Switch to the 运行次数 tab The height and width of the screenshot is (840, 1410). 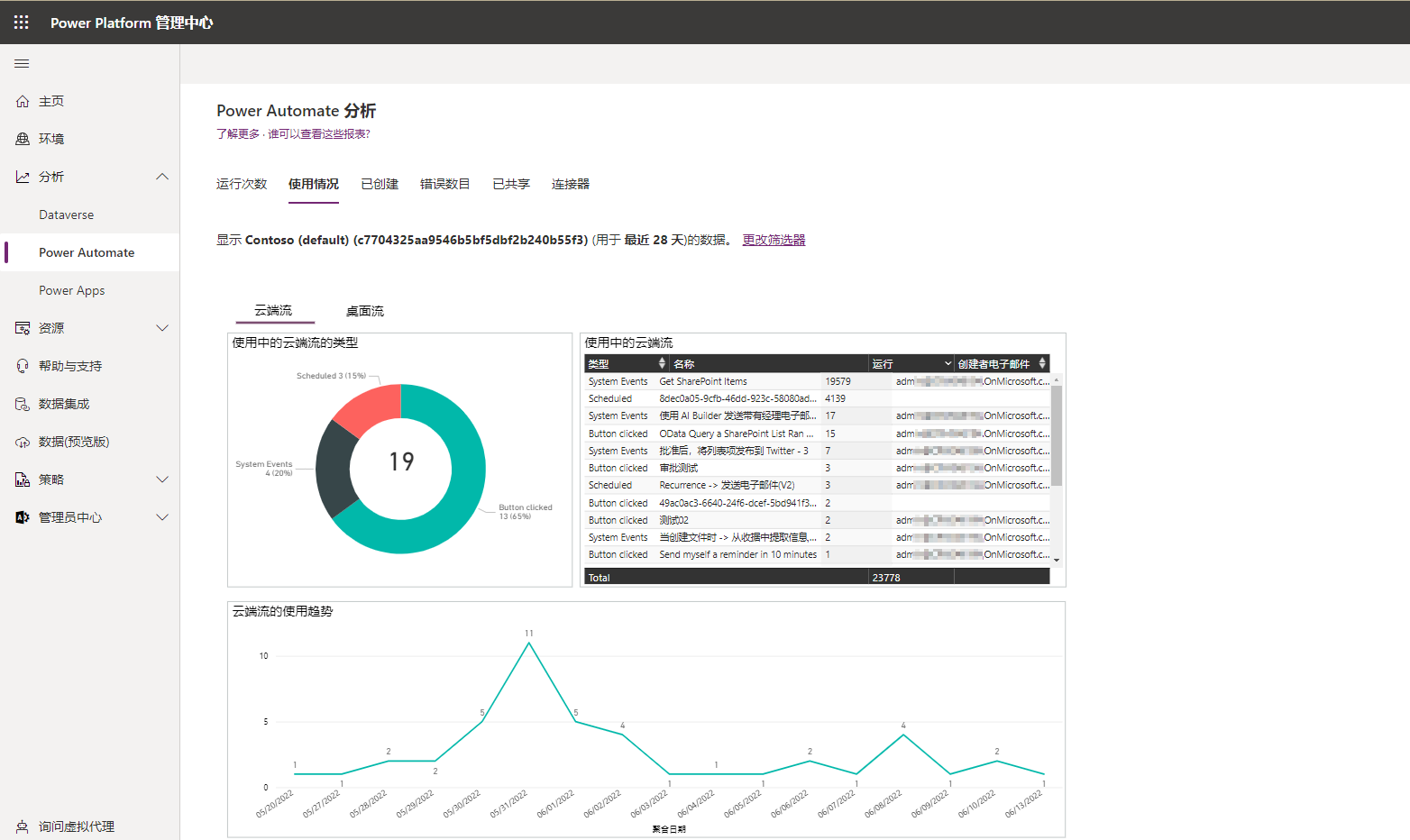pyautogui.click(x=242, y=184)
